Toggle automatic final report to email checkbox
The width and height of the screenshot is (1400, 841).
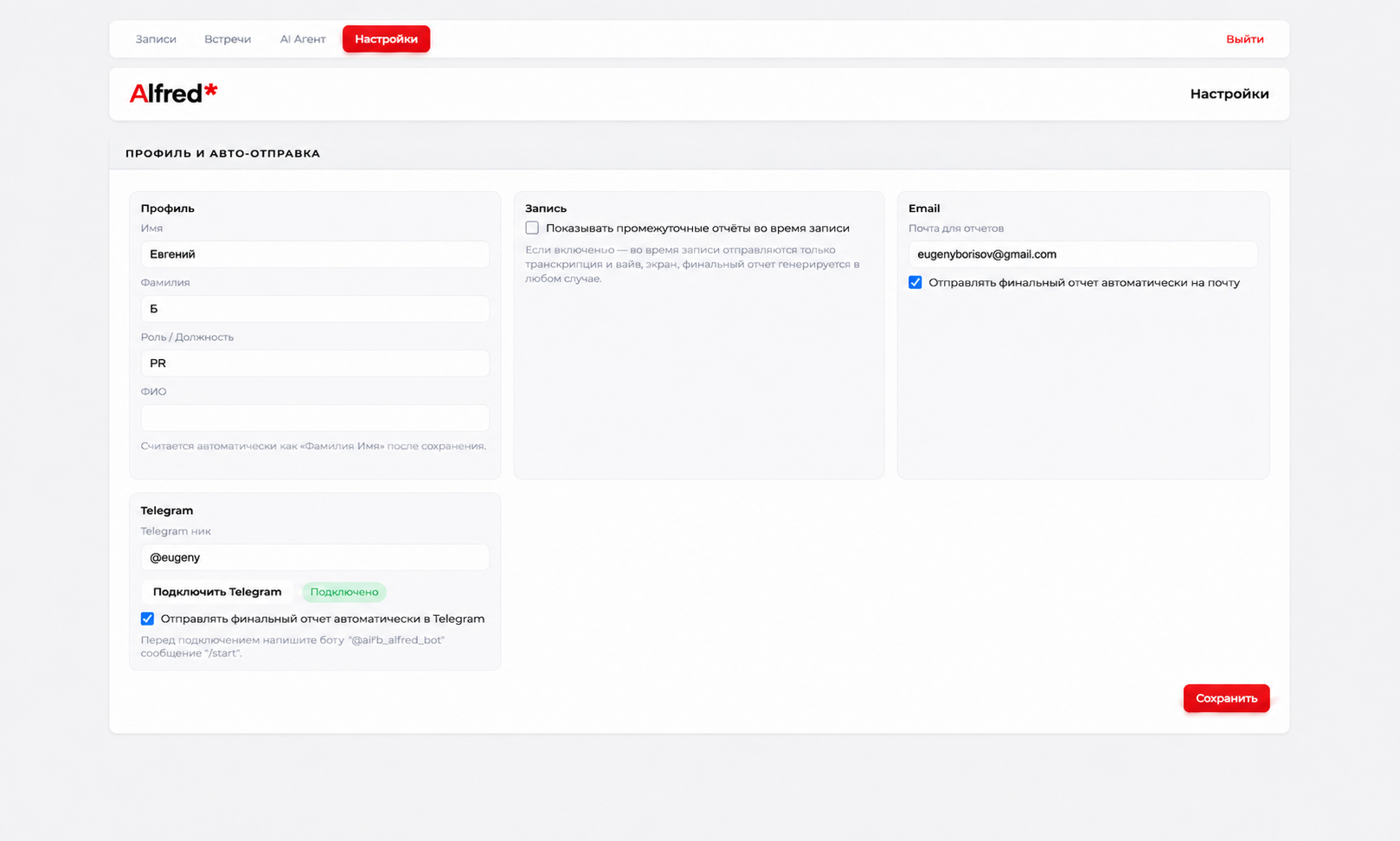[x=915, y=283]
